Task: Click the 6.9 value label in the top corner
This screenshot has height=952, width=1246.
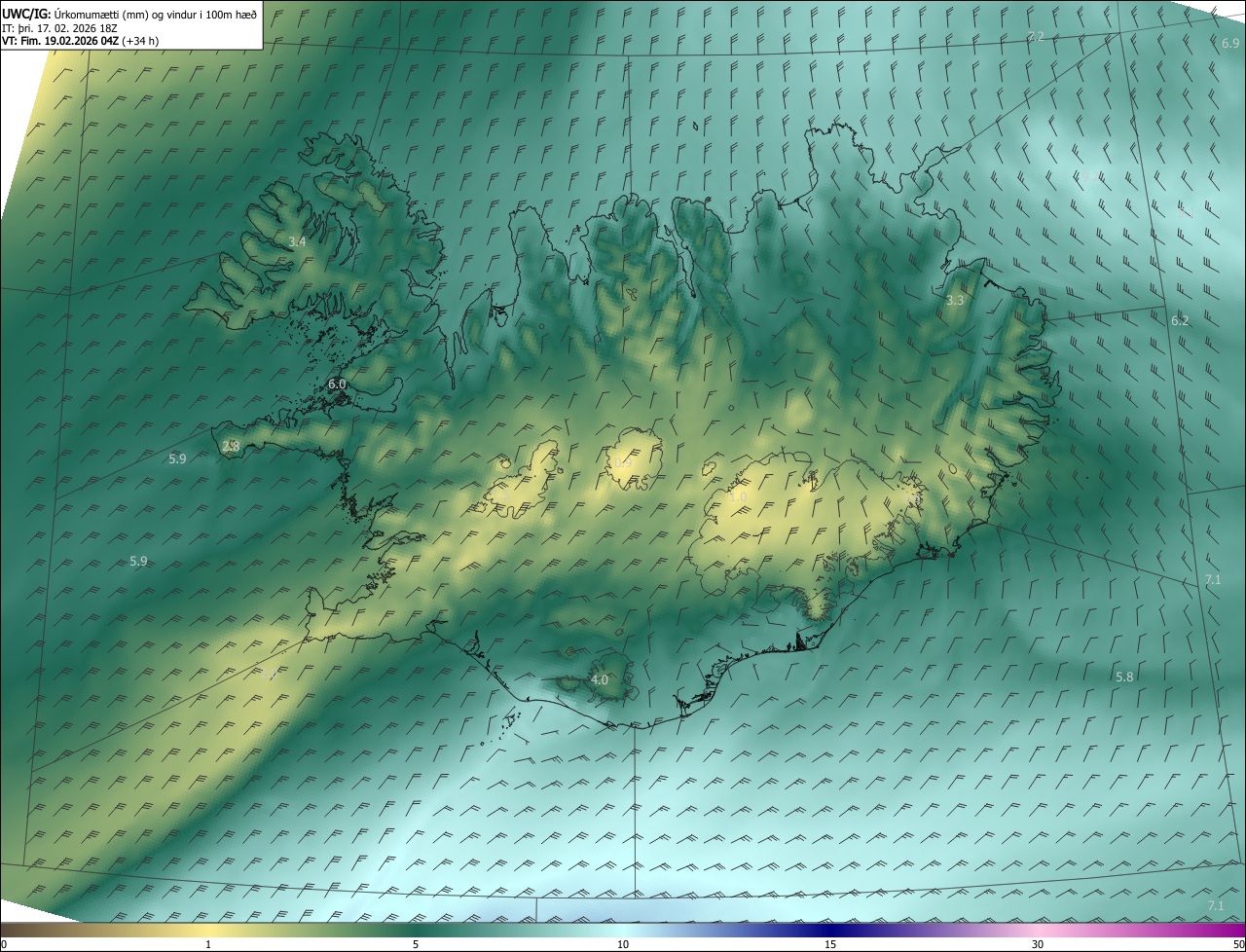Action: 1230,44
